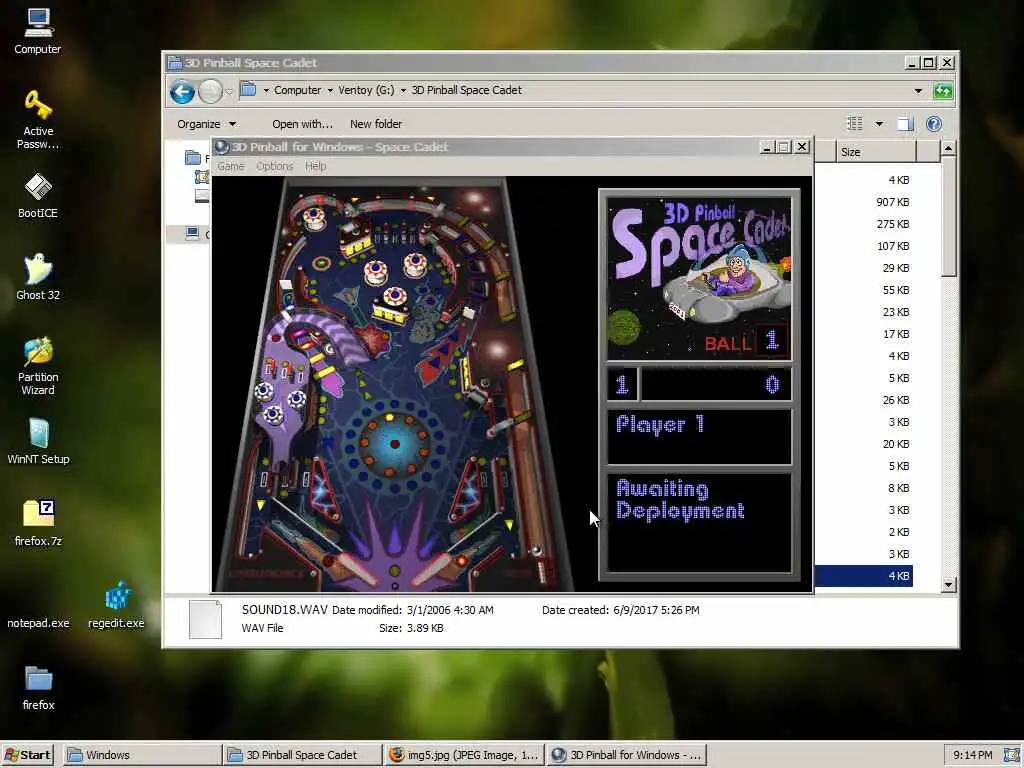Close the 3D Pinball game window
Image resolution: width=1024 pixels, height=768 pixels.
click(x=802, y=147)
